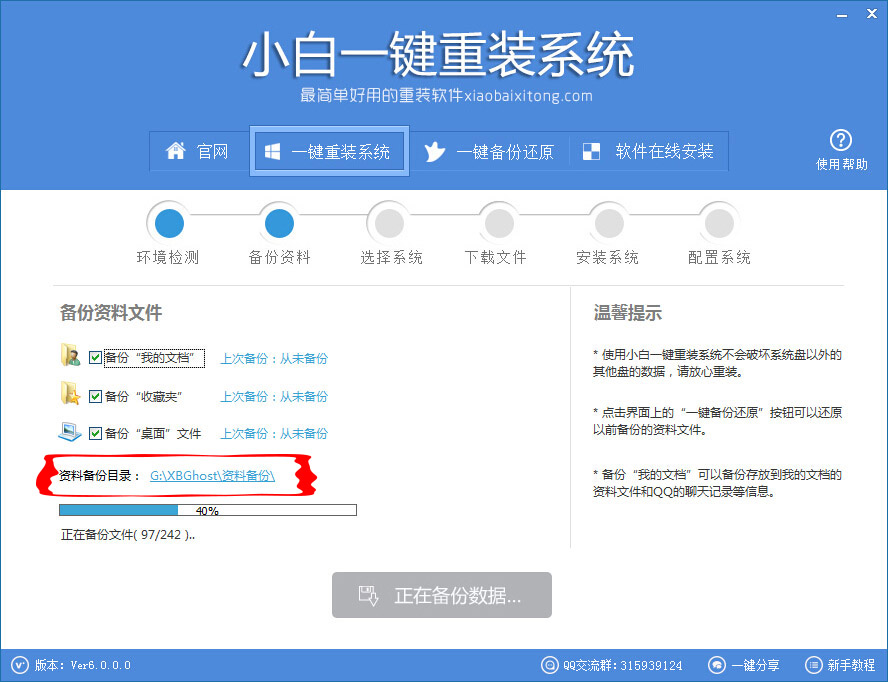Viewport: 888px width, 682px height.
Task: Select the 选择系统 step circle
Action: (x=388, y=222)
